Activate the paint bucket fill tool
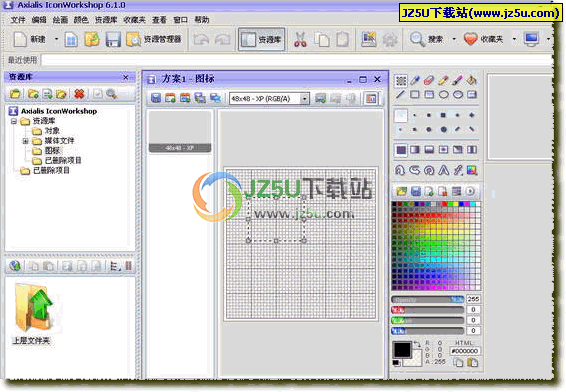Image resolution: width=566 pixels, height=392 pixels. click(x=471, y=80)
